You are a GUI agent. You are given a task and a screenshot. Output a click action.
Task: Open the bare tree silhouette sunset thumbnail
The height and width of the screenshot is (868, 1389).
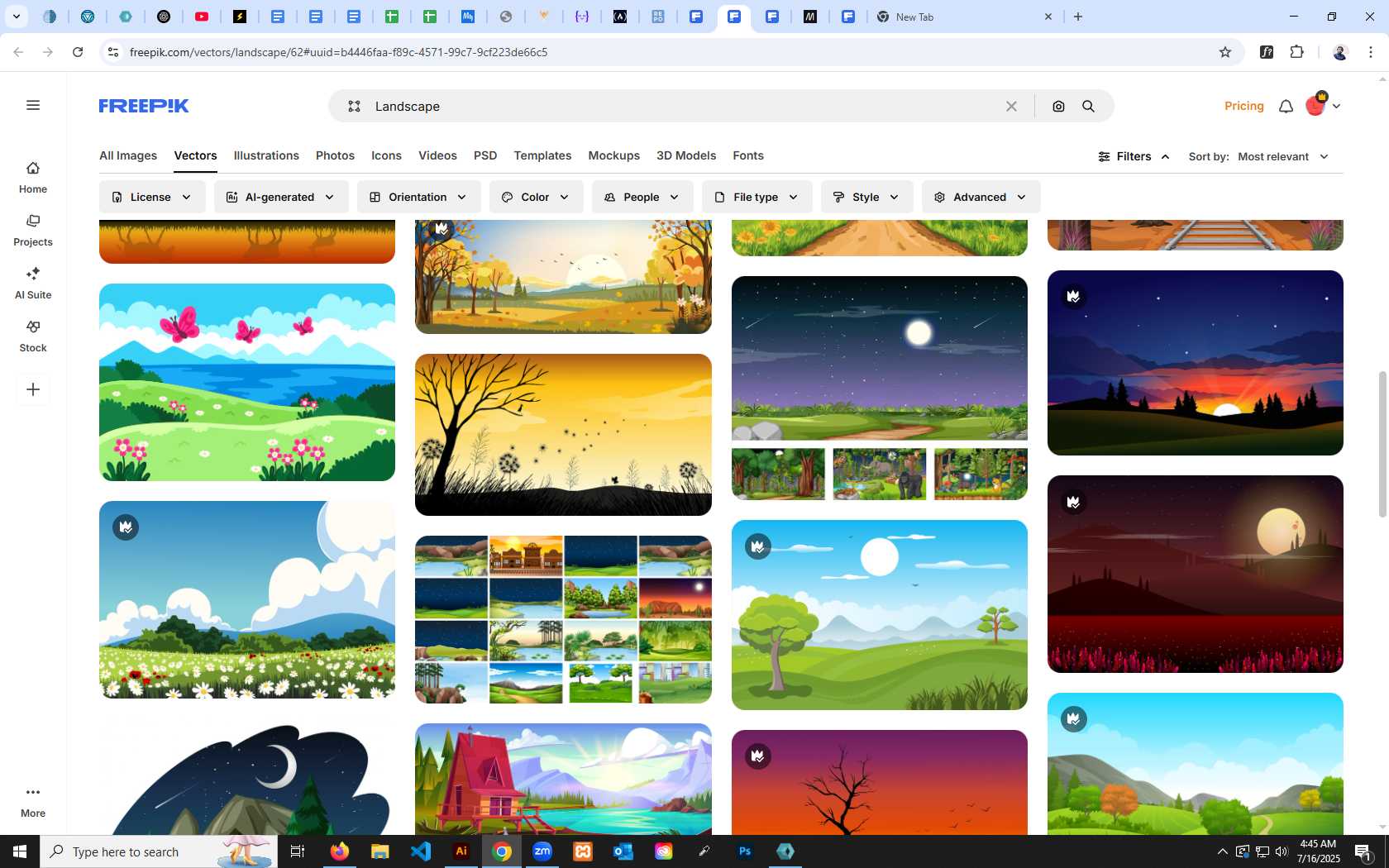coord(563,435)
